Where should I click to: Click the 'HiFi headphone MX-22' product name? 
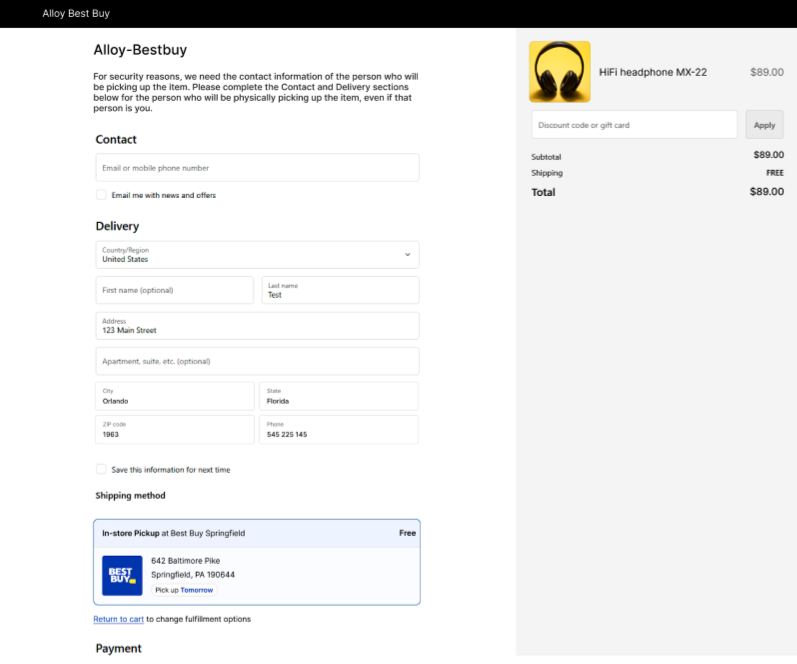(x=653, y=72)
